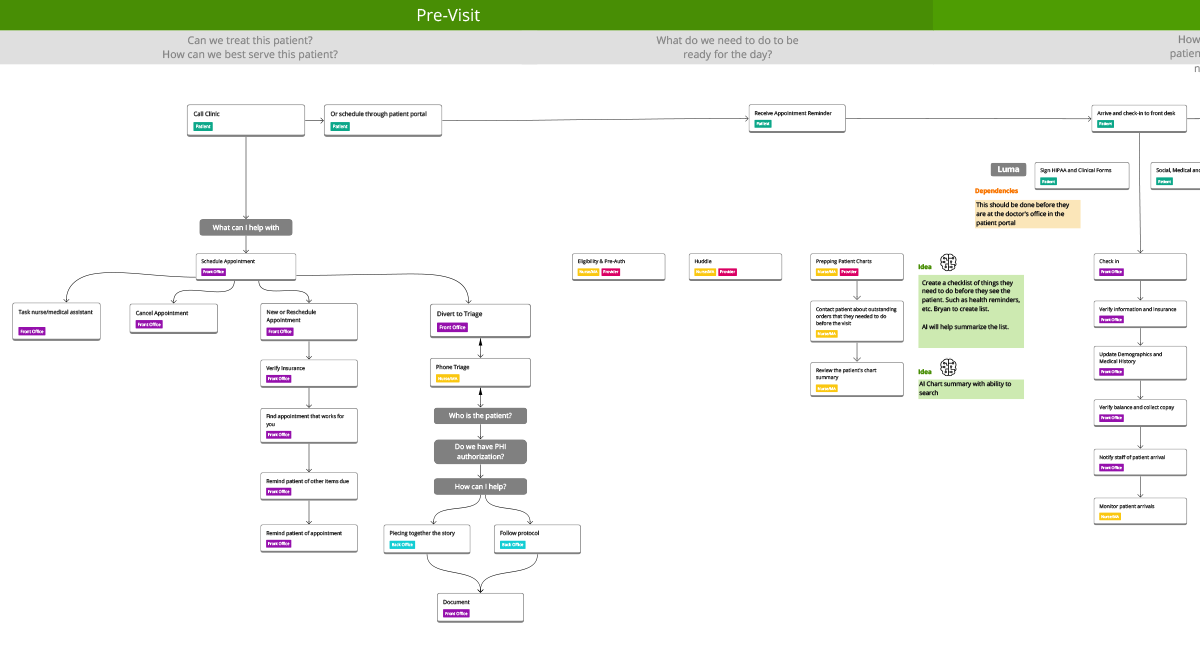1200x650 pixels.
Task: Click the Document card at the bottom
Action: coord(480,607)
